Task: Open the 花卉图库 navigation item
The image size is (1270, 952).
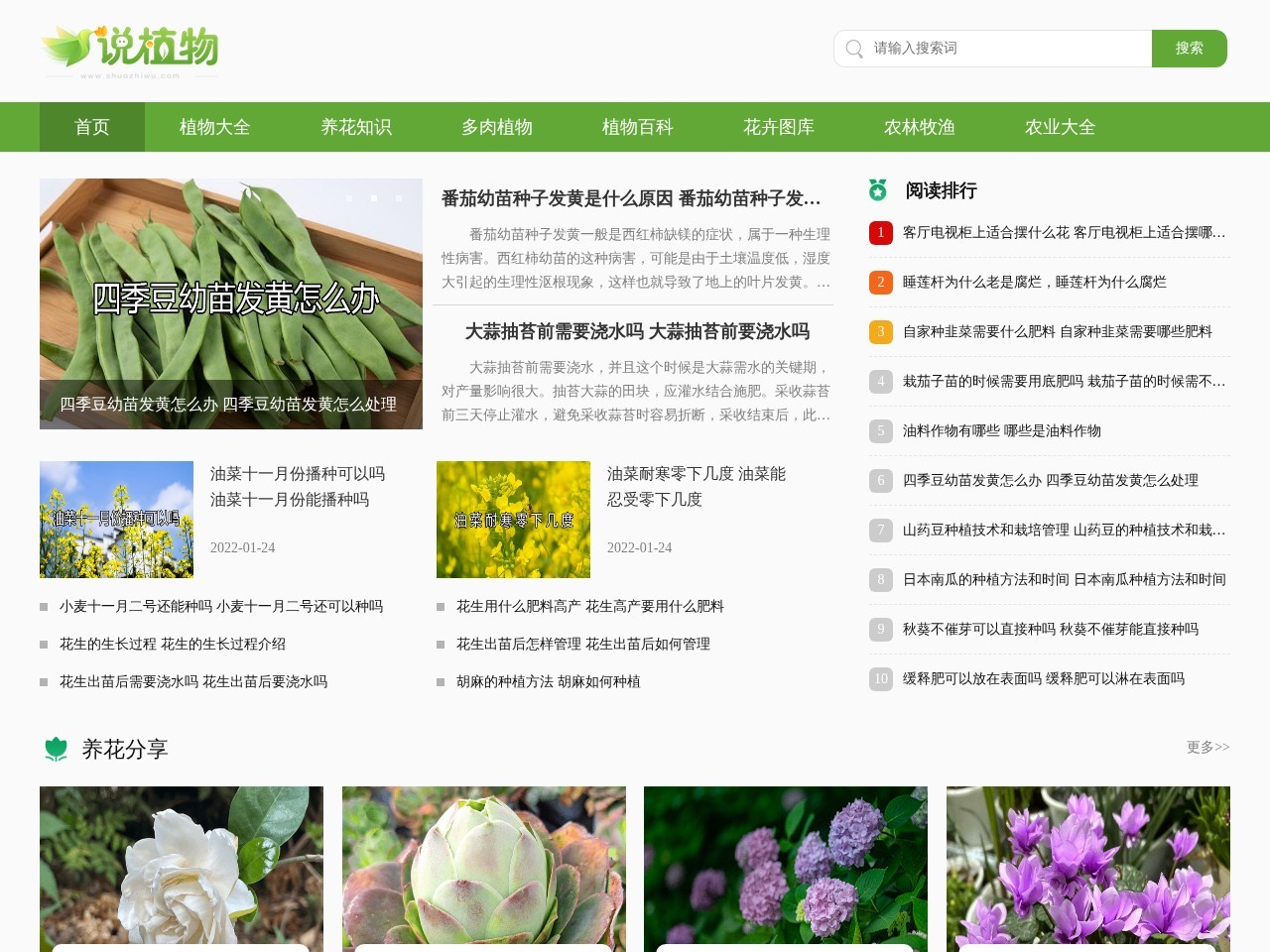Action: tap(777, 127)
